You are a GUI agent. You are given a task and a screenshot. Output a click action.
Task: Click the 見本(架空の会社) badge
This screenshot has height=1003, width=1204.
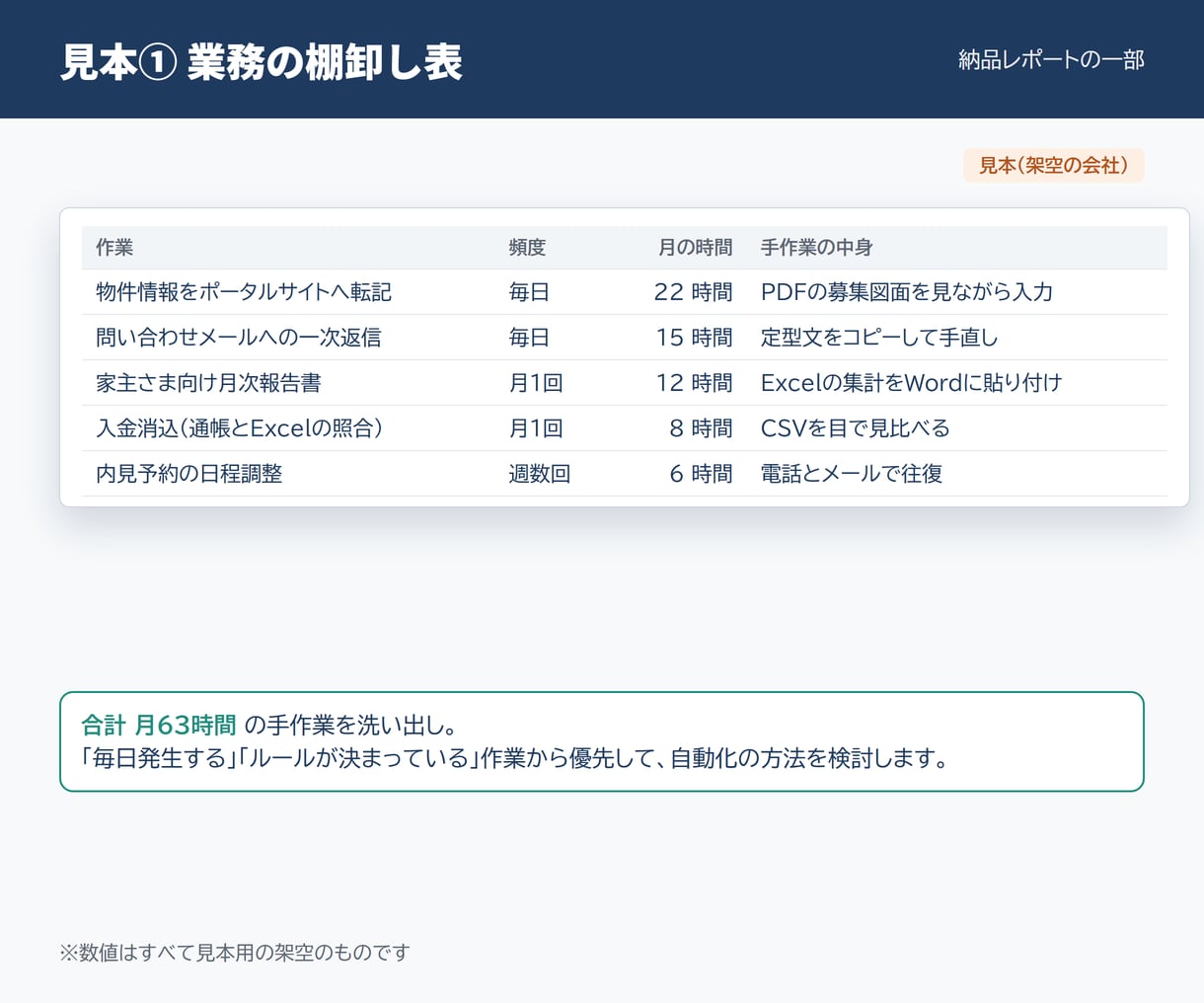pos(1054,166)
